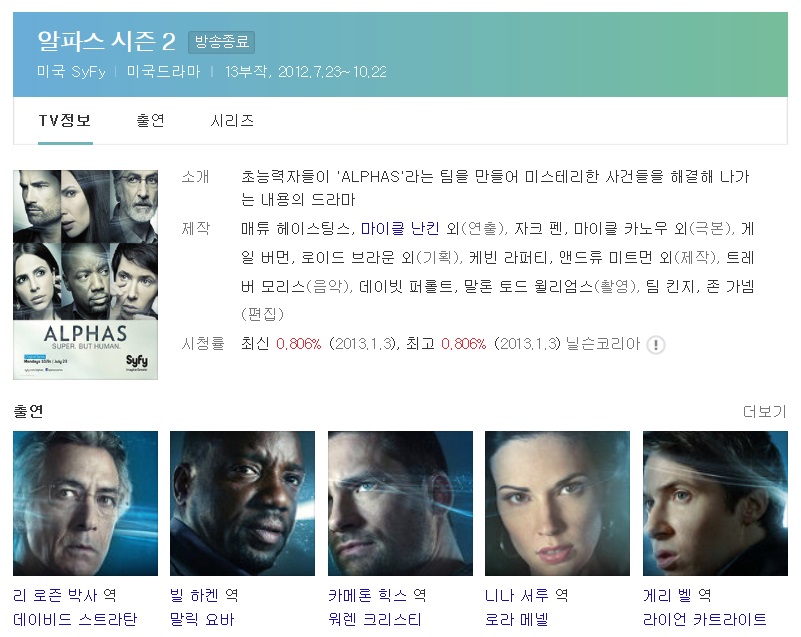801x637 pixels.
Task: Select the 리 로즌 박사 cast photo
Action: 85,503
